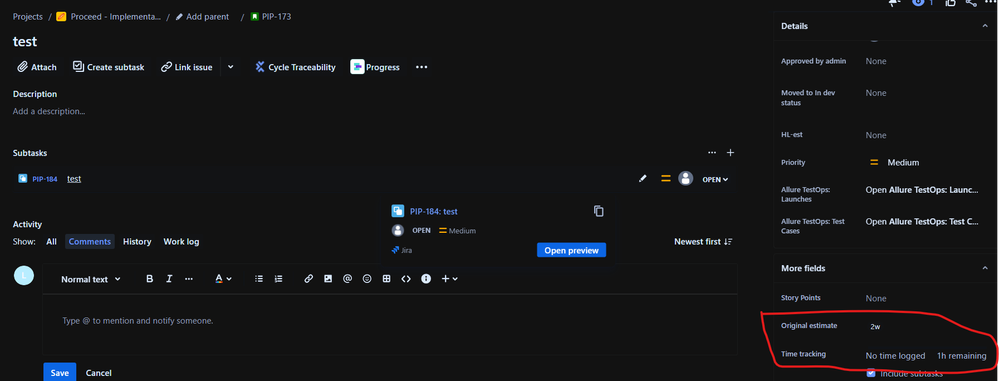Click the assignee avatar on the PIP-184 row

(686, 179)
